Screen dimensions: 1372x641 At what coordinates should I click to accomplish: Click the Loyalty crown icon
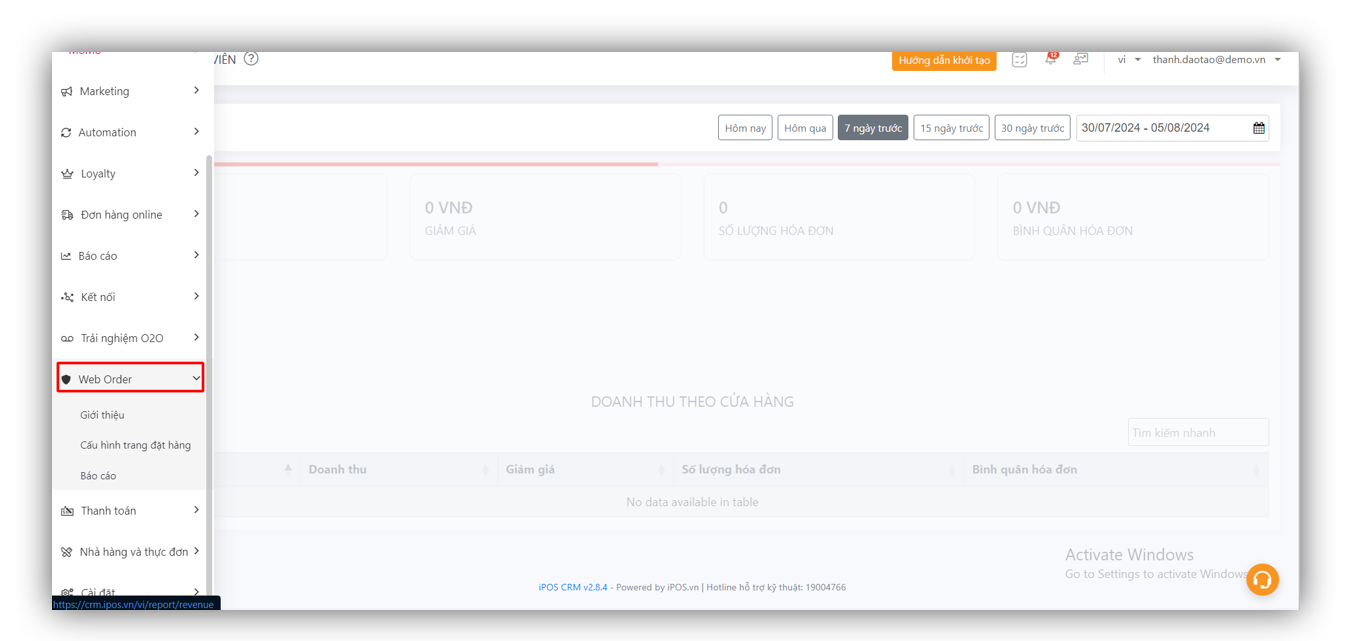pyautogui.click(x=67, y=174)
